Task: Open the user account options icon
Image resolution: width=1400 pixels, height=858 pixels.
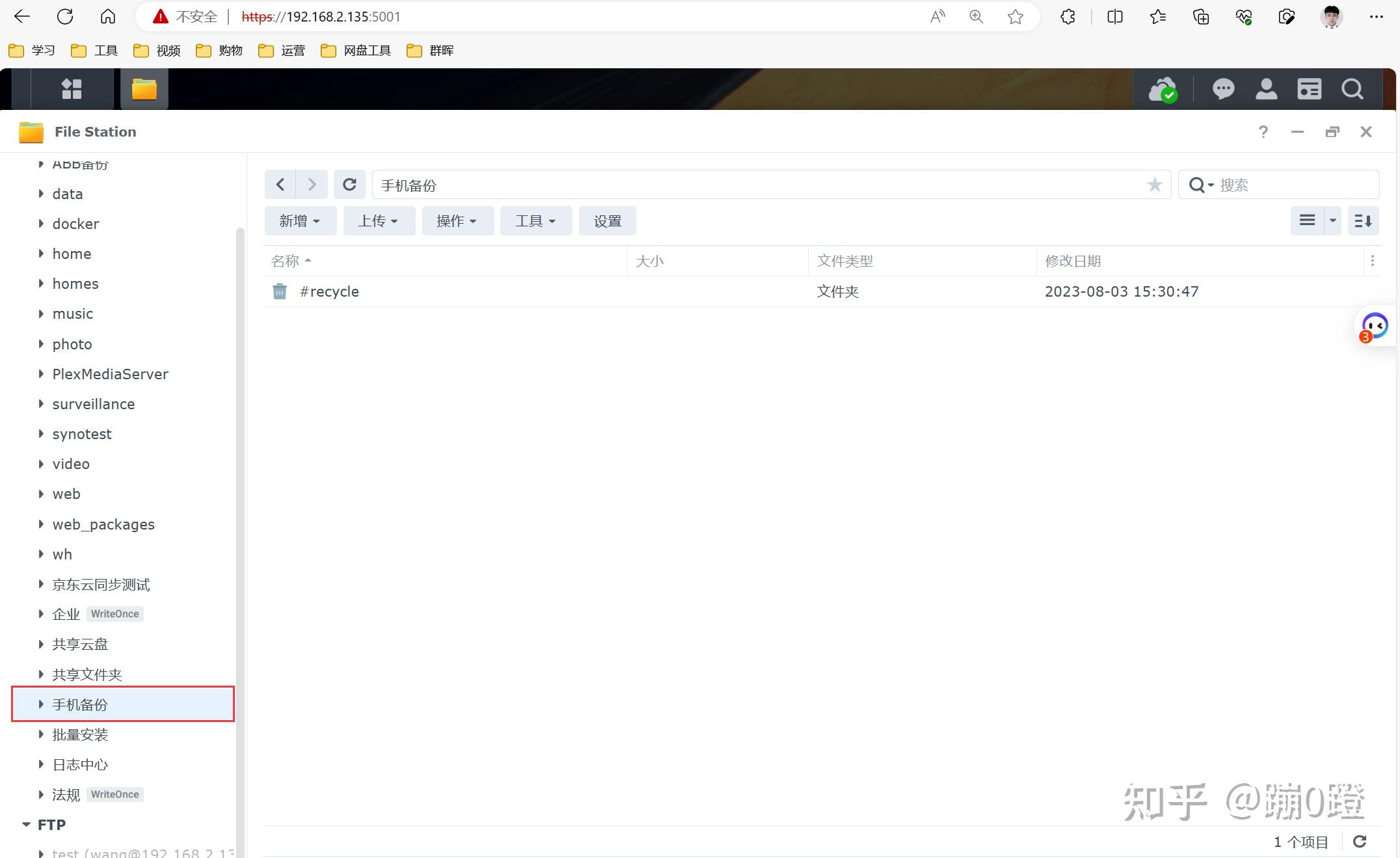Action: pos(1266,89)
